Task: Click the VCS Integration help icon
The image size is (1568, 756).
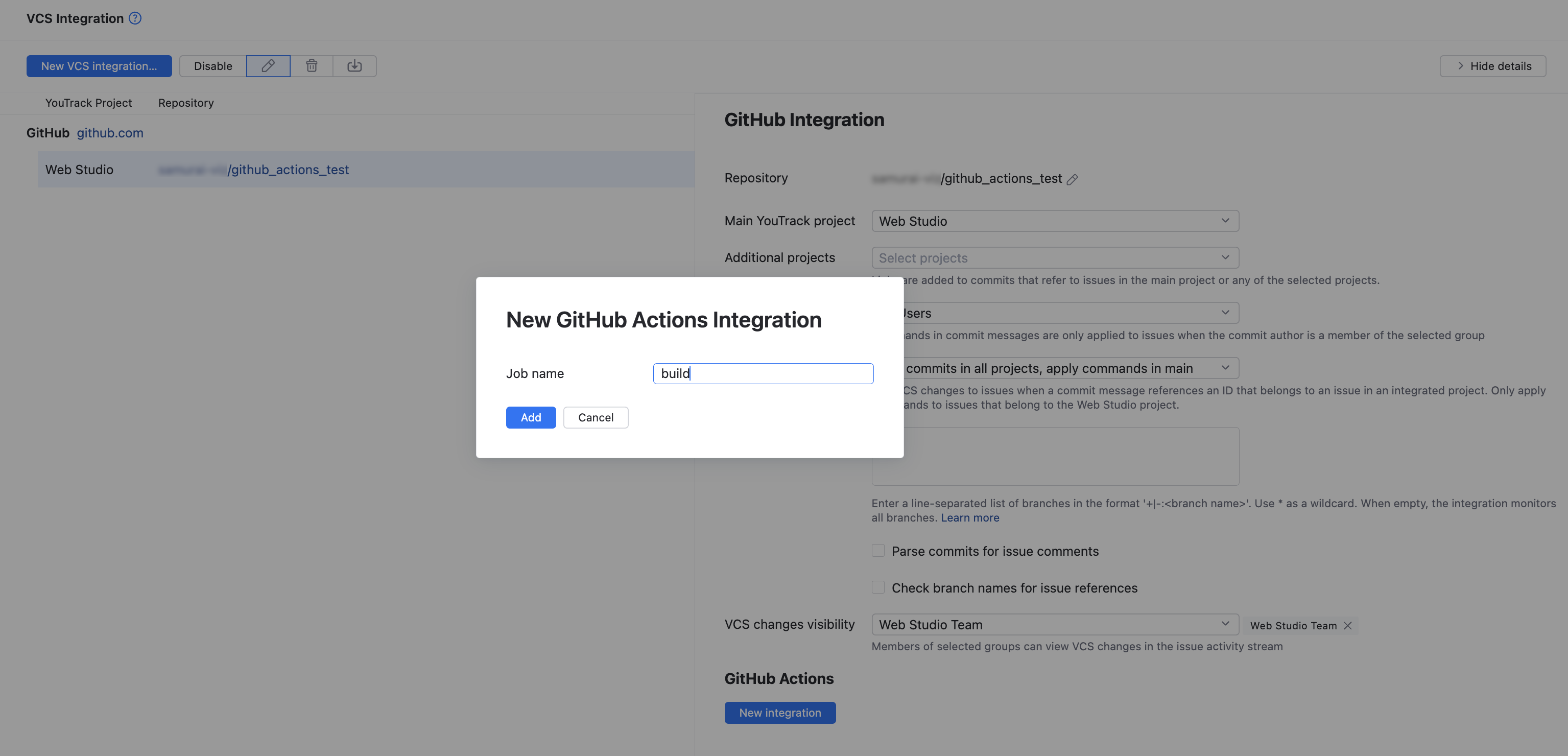Action: 135,18
